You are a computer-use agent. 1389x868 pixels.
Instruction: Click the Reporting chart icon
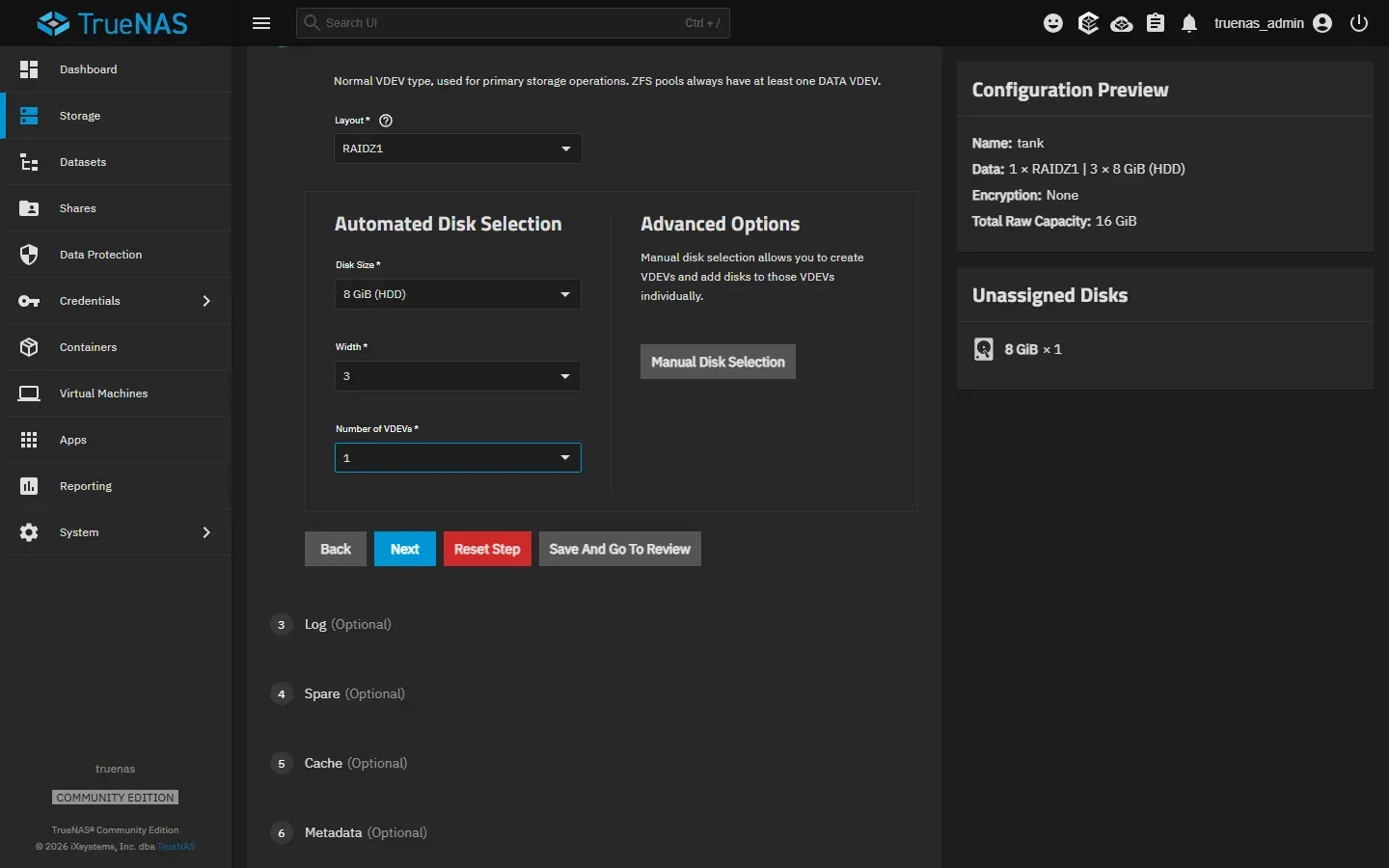(x=29, y=486)
